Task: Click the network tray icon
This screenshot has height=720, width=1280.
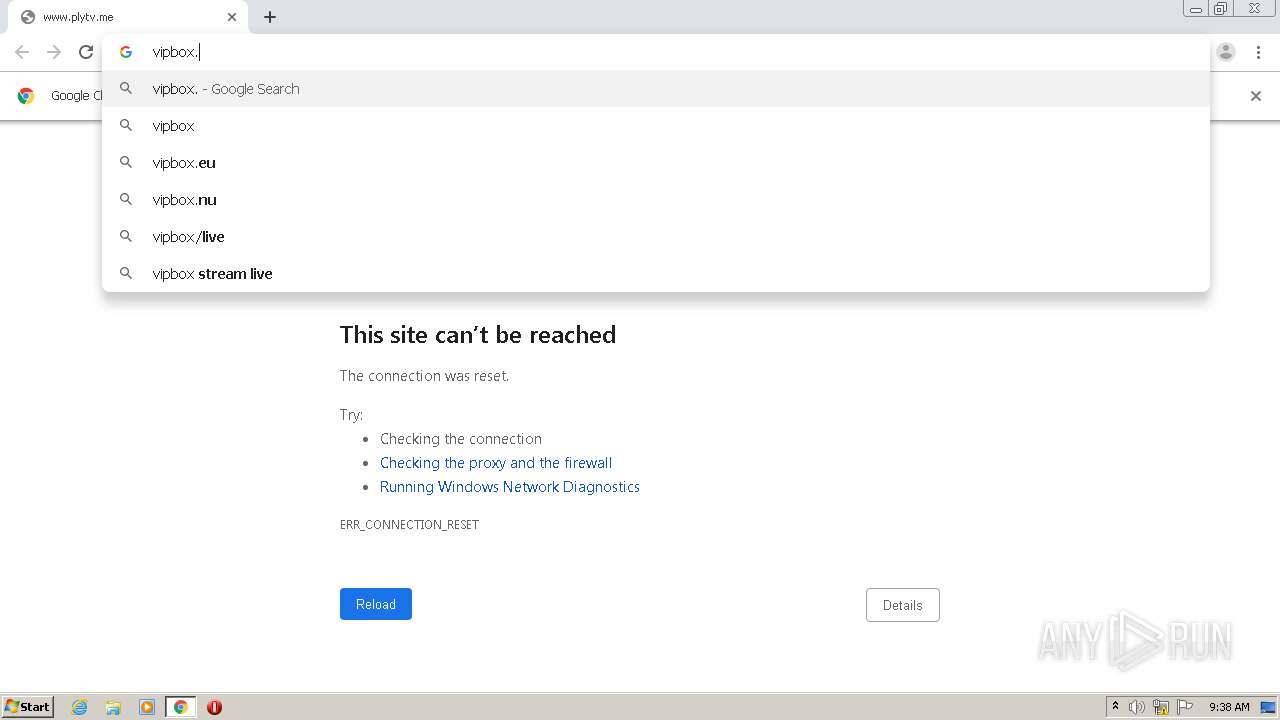Action: (1161, 707)
